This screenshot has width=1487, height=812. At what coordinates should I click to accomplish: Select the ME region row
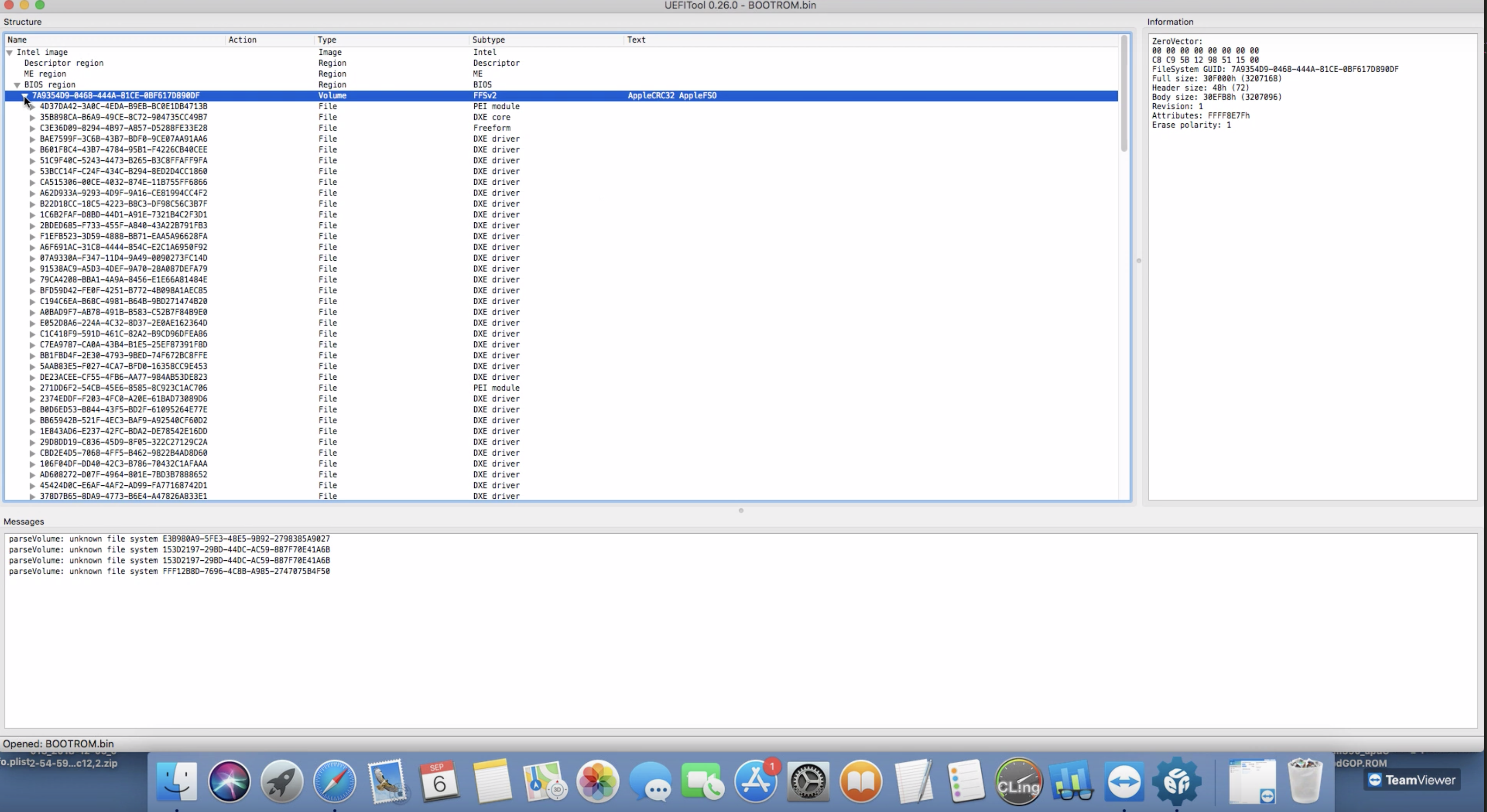pyautogui.click(x=45, y=74)
